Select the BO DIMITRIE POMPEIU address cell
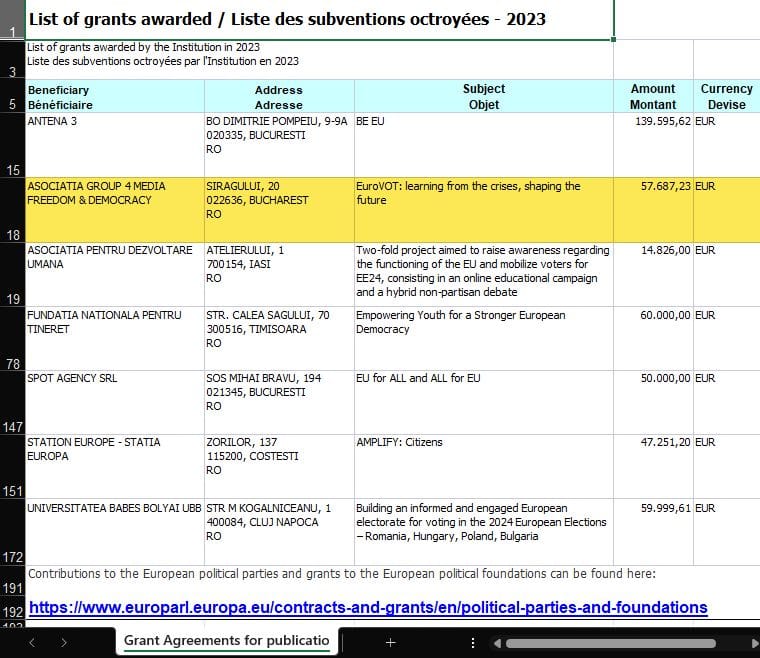 pyautogui.click(x=279, y=145)
